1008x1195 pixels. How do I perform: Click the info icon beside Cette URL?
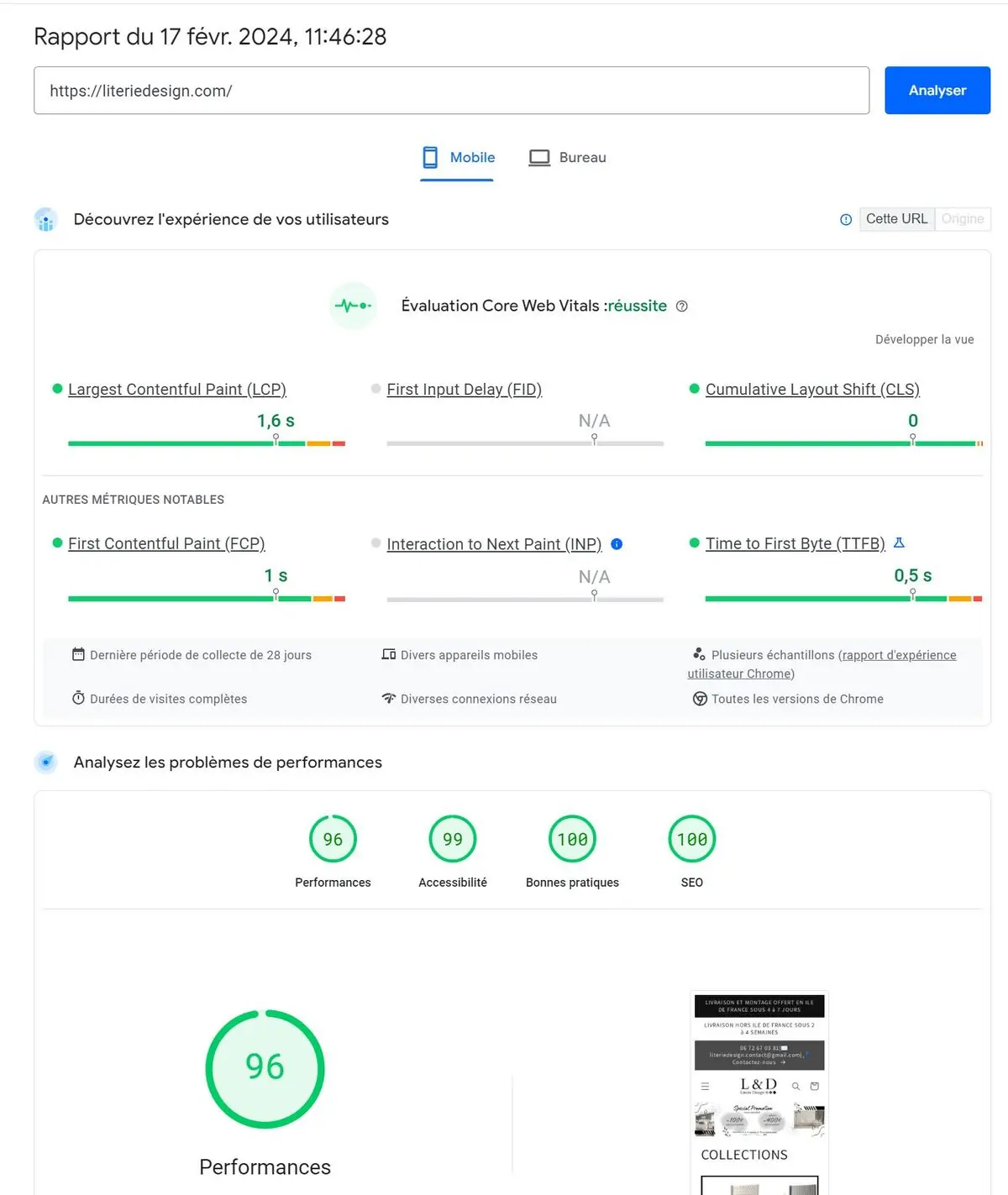[x=846, y=219]
